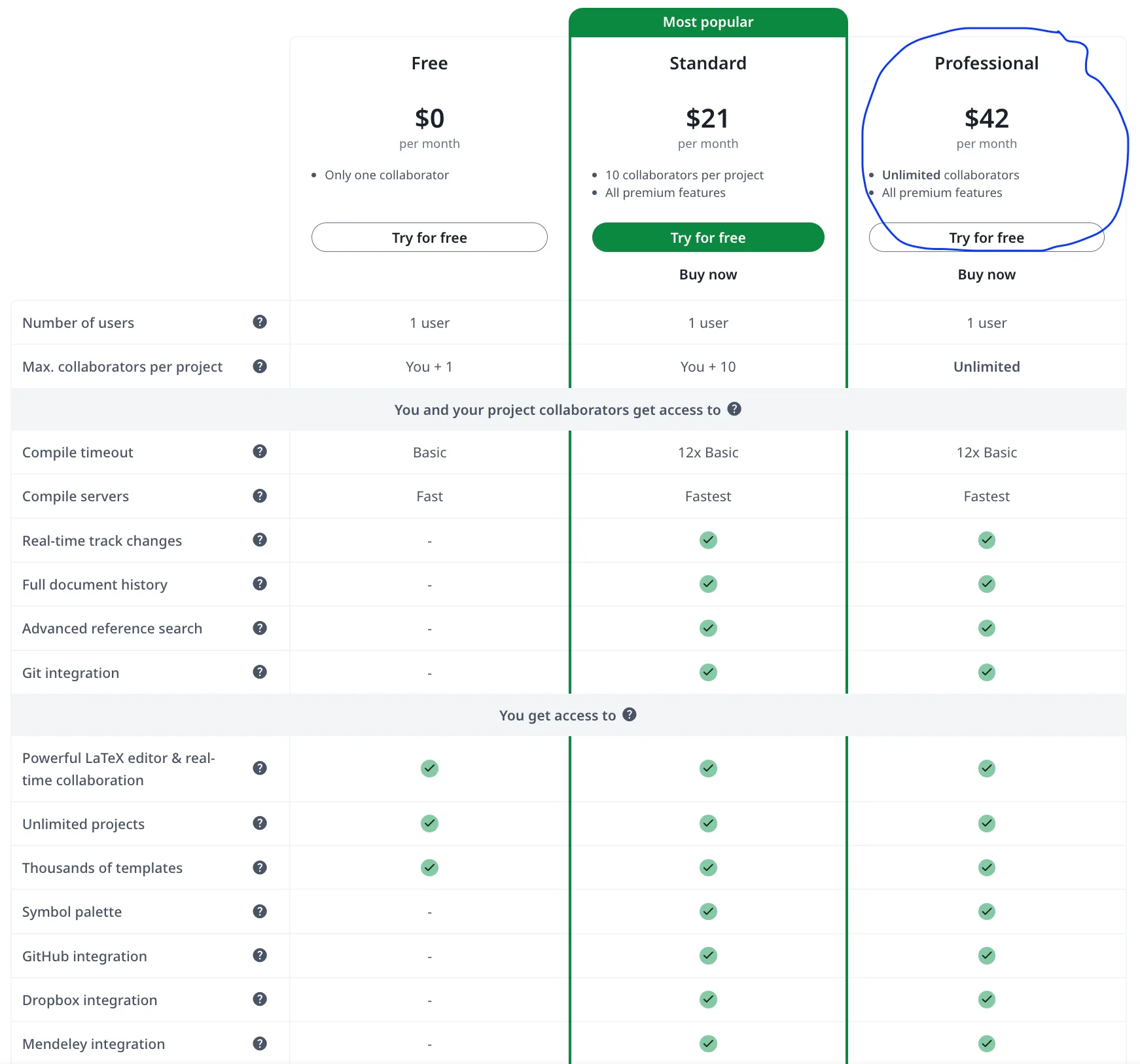Viewport: 1140px width, 1064px height.
Task: Click the Most popular banner above Standard
Action: [707, 21]
